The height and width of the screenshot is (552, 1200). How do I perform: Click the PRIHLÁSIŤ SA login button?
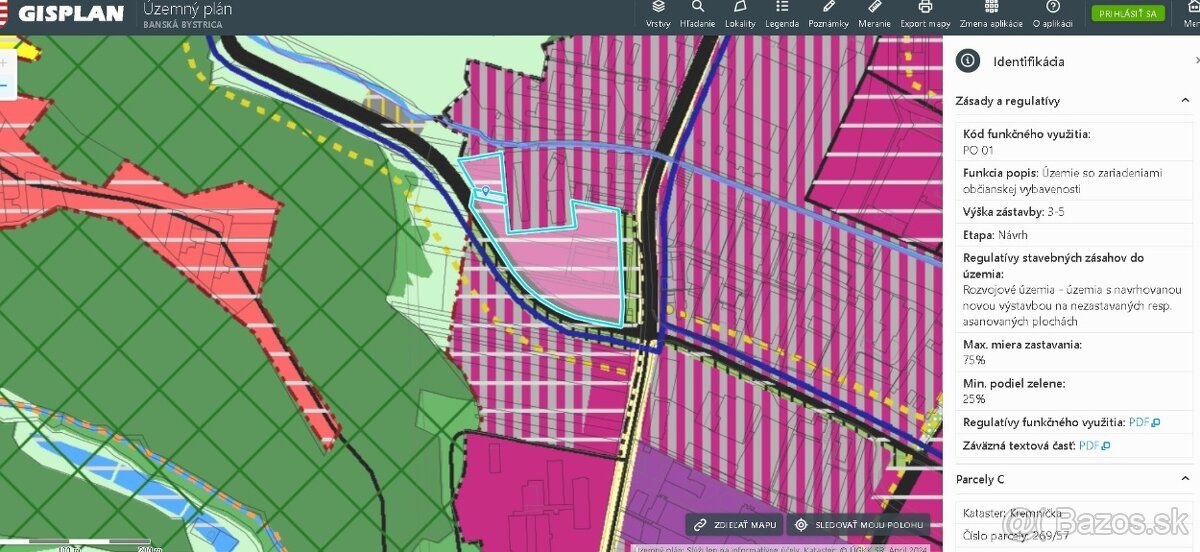pos(1128,14)
